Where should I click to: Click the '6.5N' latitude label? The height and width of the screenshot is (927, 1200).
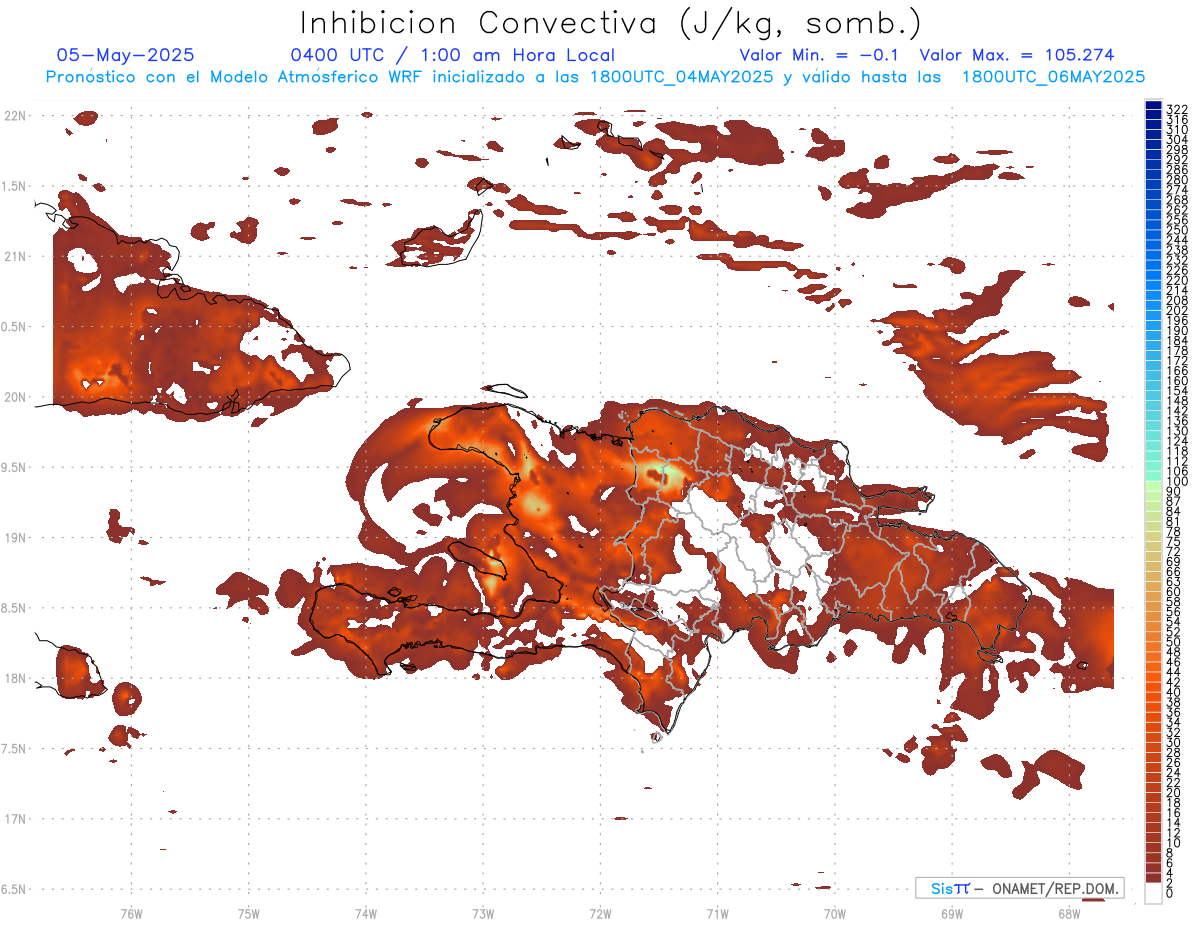15,889
